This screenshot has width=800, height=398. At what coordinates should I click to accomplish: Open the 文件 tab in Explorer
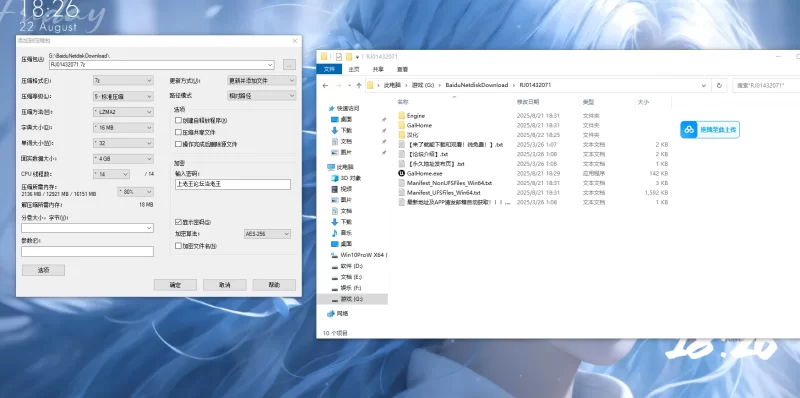(x=329, y=69)
